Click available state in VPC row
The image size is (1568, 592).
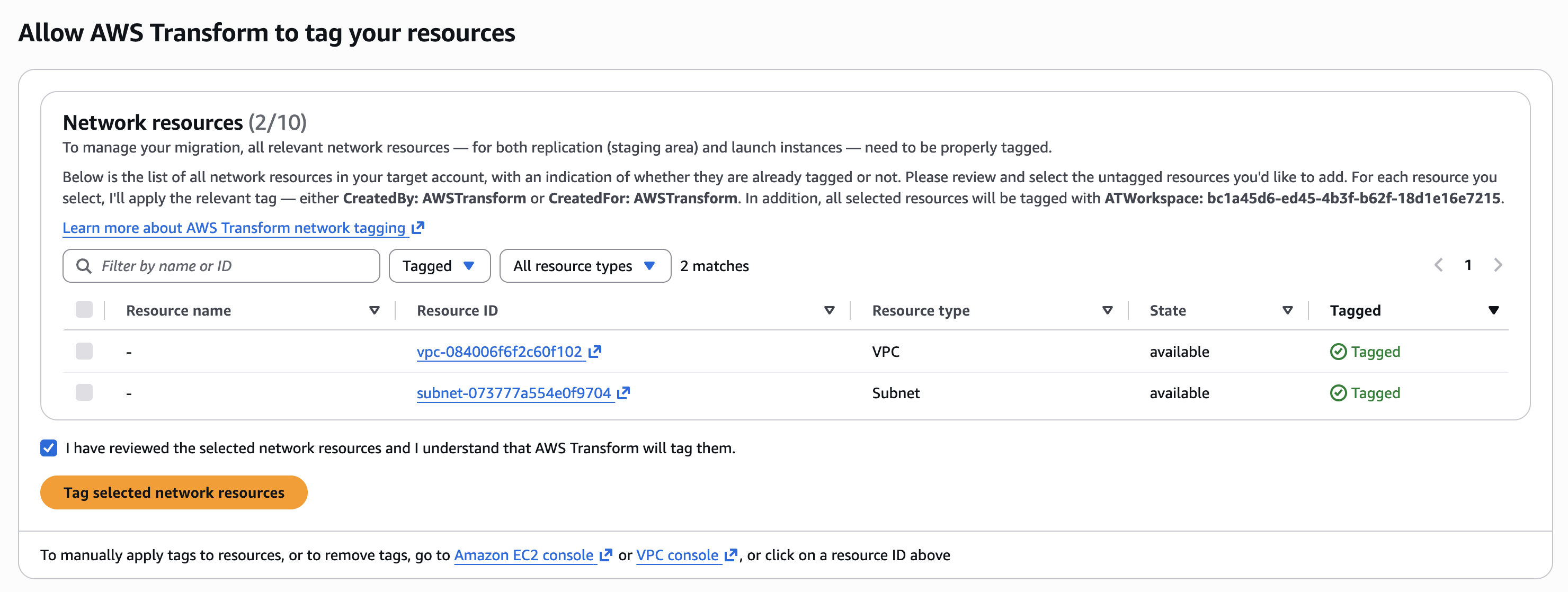[x=1179, y=352]
